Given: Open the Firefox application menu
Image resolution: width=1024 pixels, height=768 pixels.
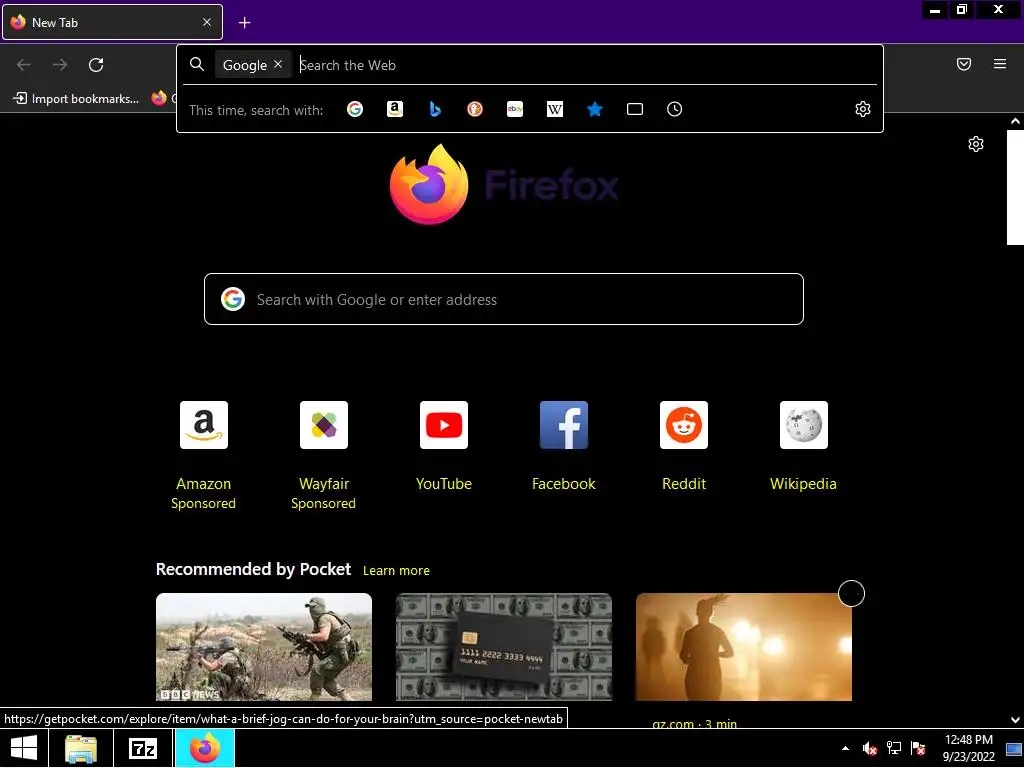Looking at the screenshot, I should pyautogui.click(x=1000, y=64).
